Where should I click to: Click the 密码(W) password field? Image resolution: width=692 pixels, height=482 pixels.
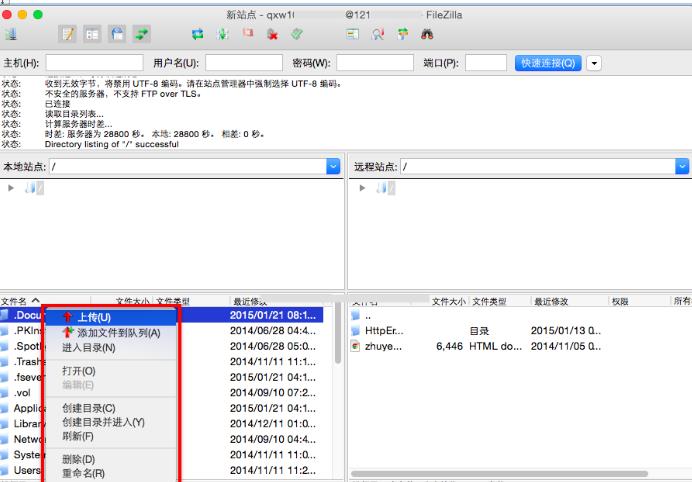pos(375,63)
